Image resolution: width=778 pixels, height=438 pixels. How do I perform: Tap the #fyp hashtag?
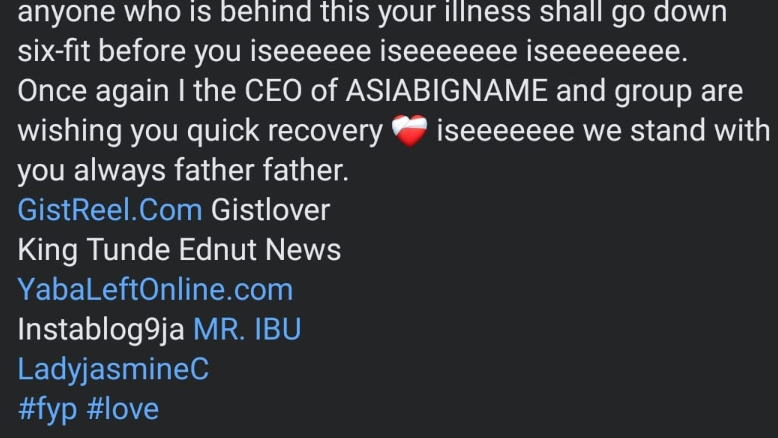point(47,410)
